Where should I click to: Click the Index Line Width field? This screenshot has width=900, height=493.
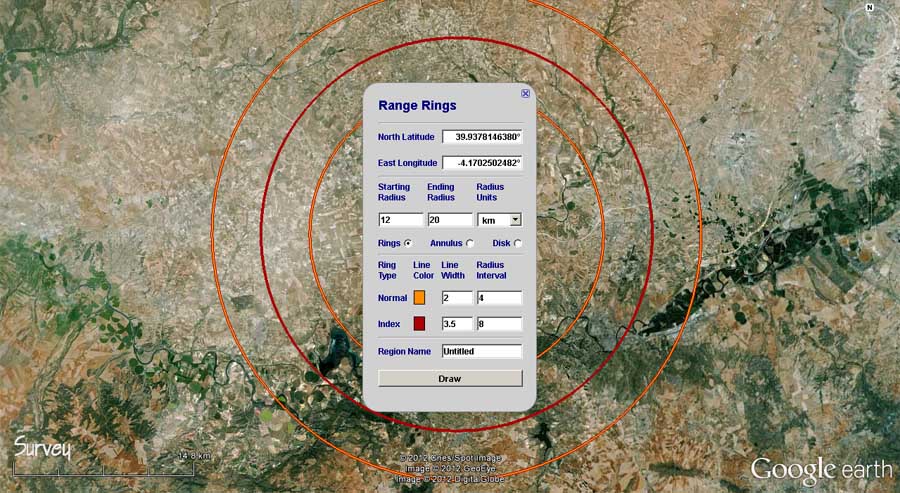tap(456, 324)
